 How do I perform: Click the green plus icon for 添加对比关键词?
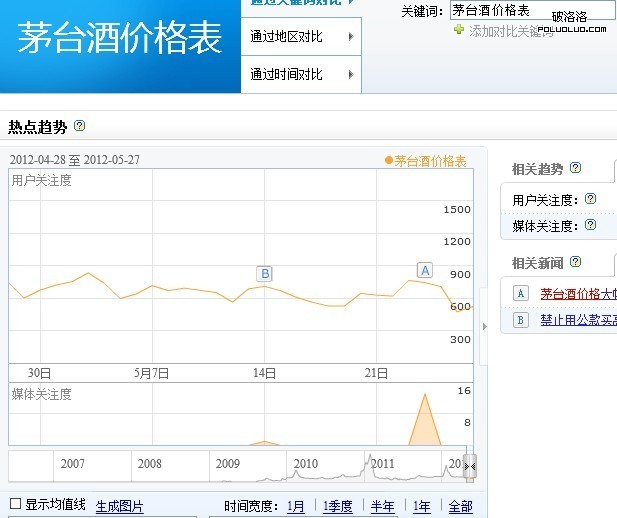(x=459, y=30)
